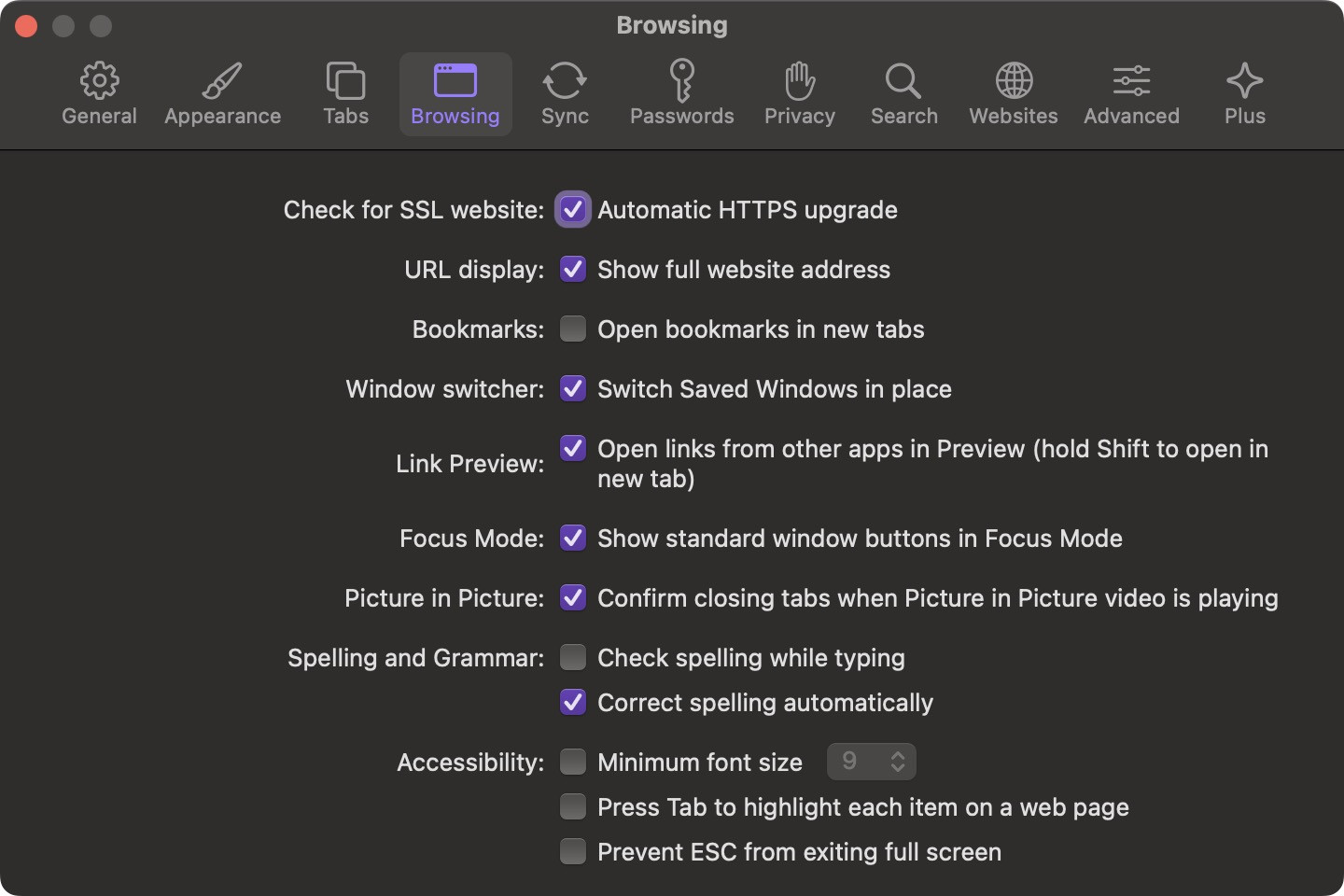Enable Prevent ESC from exiting full screen
The width and height of the screenshot is (1344, 896).
(573, 852)
